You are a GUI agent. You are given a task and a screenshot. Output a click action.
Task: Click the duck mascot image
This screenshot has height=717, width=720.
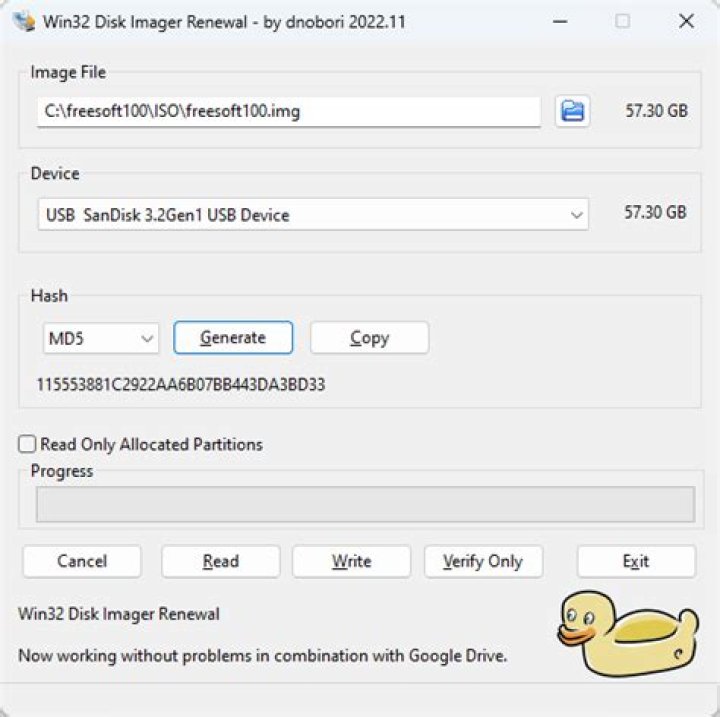click(x=628, y=633)
